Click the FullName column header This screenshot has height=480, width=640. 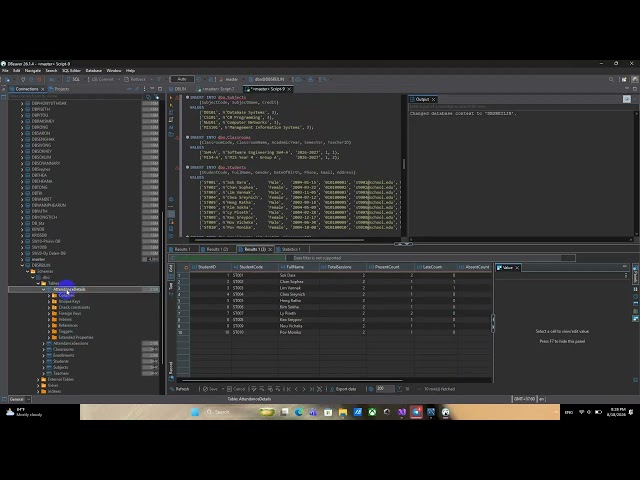click(299, 267)
